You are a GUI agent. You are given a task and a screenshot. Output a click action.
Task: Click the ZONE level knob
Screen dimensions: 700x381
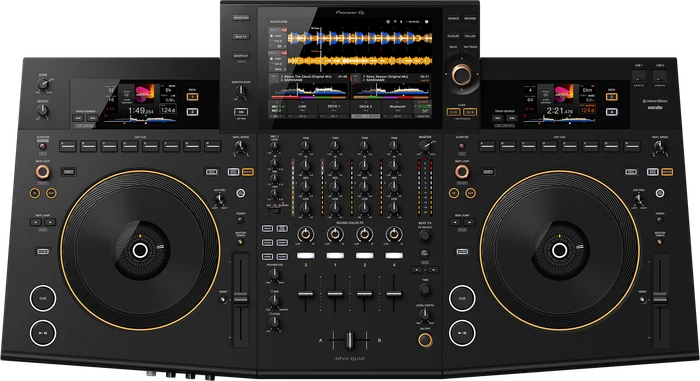coord(43,84)
